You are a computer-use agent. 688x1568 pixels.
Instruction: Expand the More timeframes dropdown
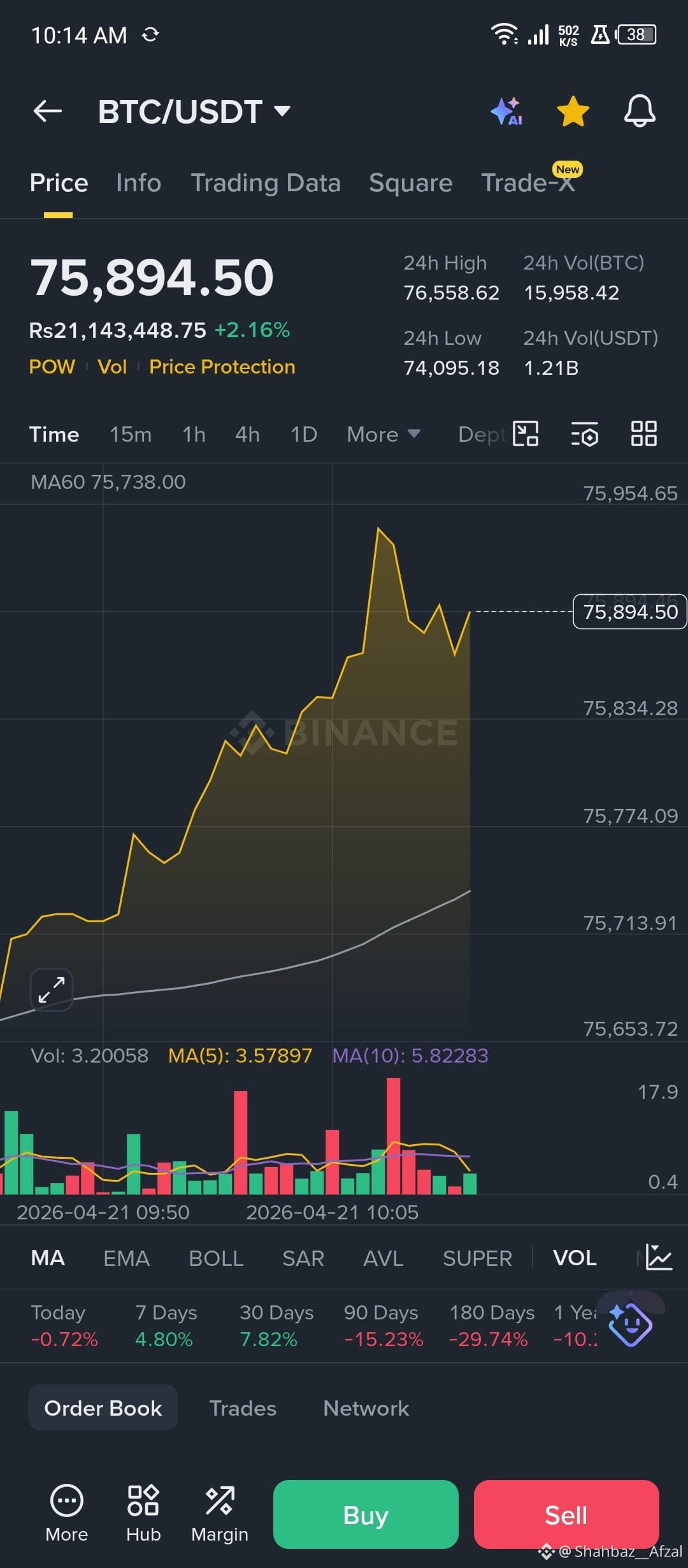tap(383, 435)
